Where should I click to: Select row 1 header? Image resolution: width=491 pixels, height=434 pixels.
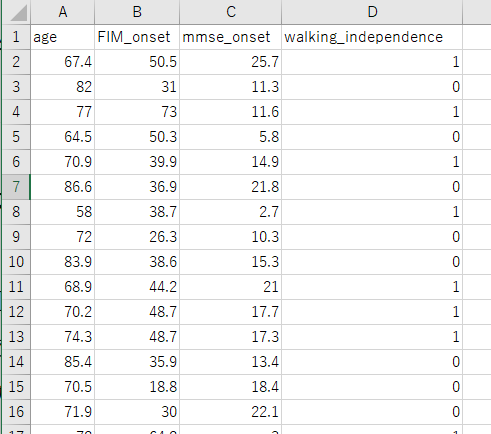tap(17, 37)
